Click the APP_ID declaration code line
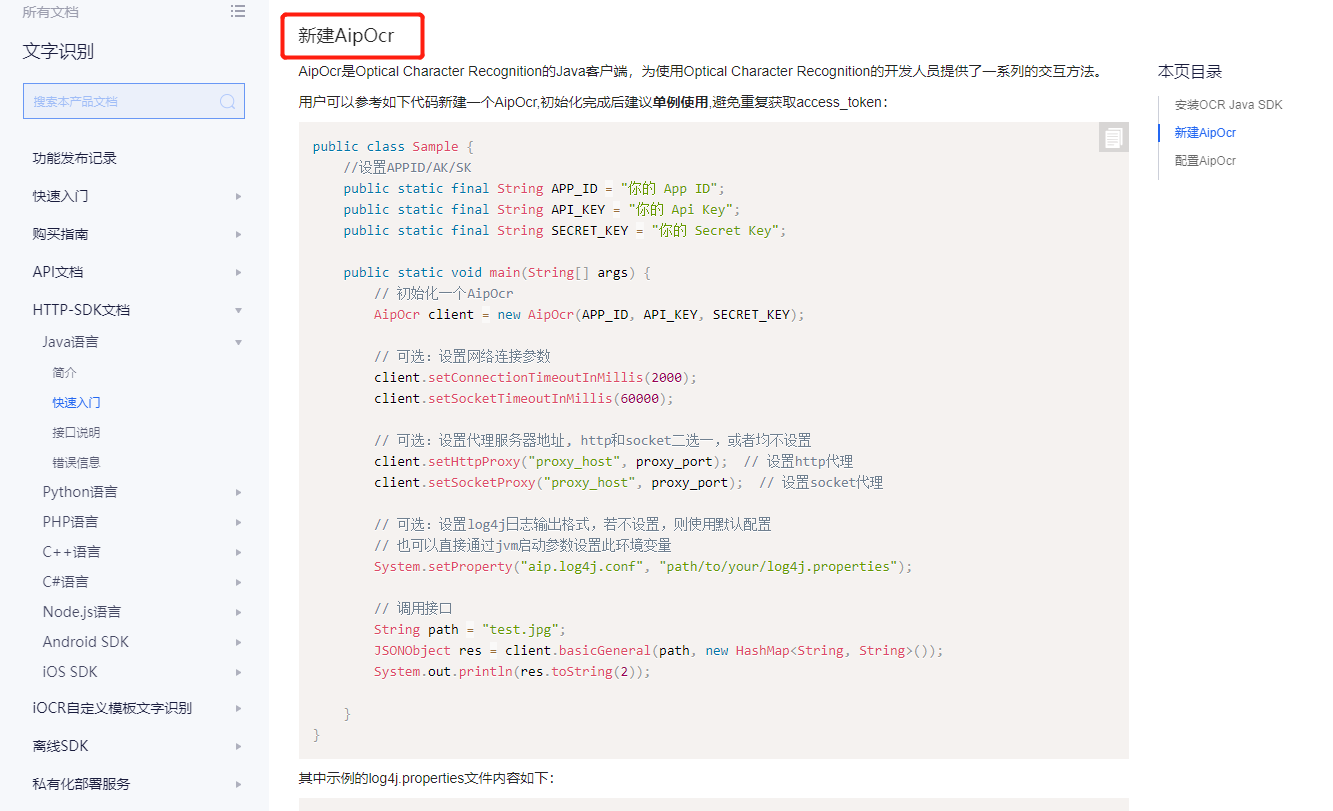Viewport: 1333px width, 811px height. coord(534,189)
